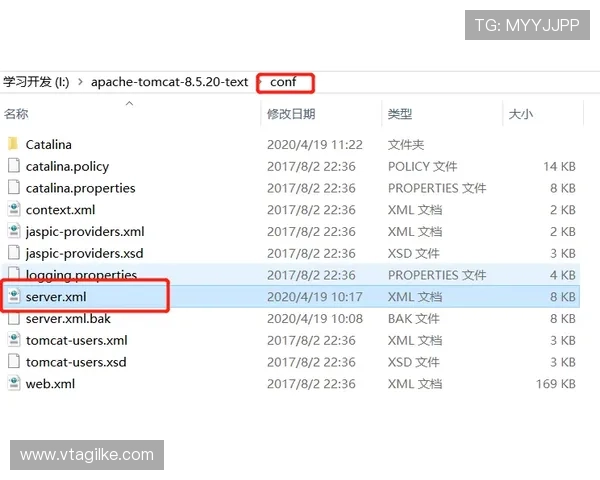Click the server.xml file icon
The height and width of the screenshot is (480, 600).
click(x=14, y=296)
